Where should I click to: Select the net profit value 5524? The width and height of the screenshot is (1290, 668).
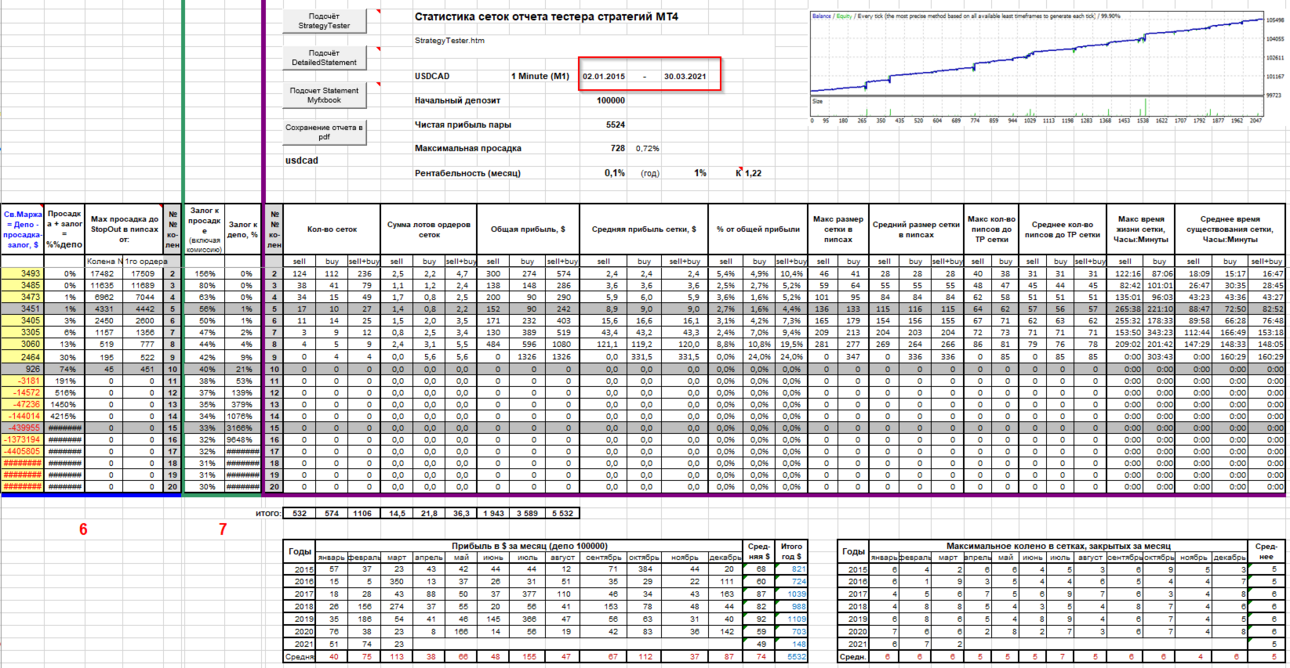[615, 125]
